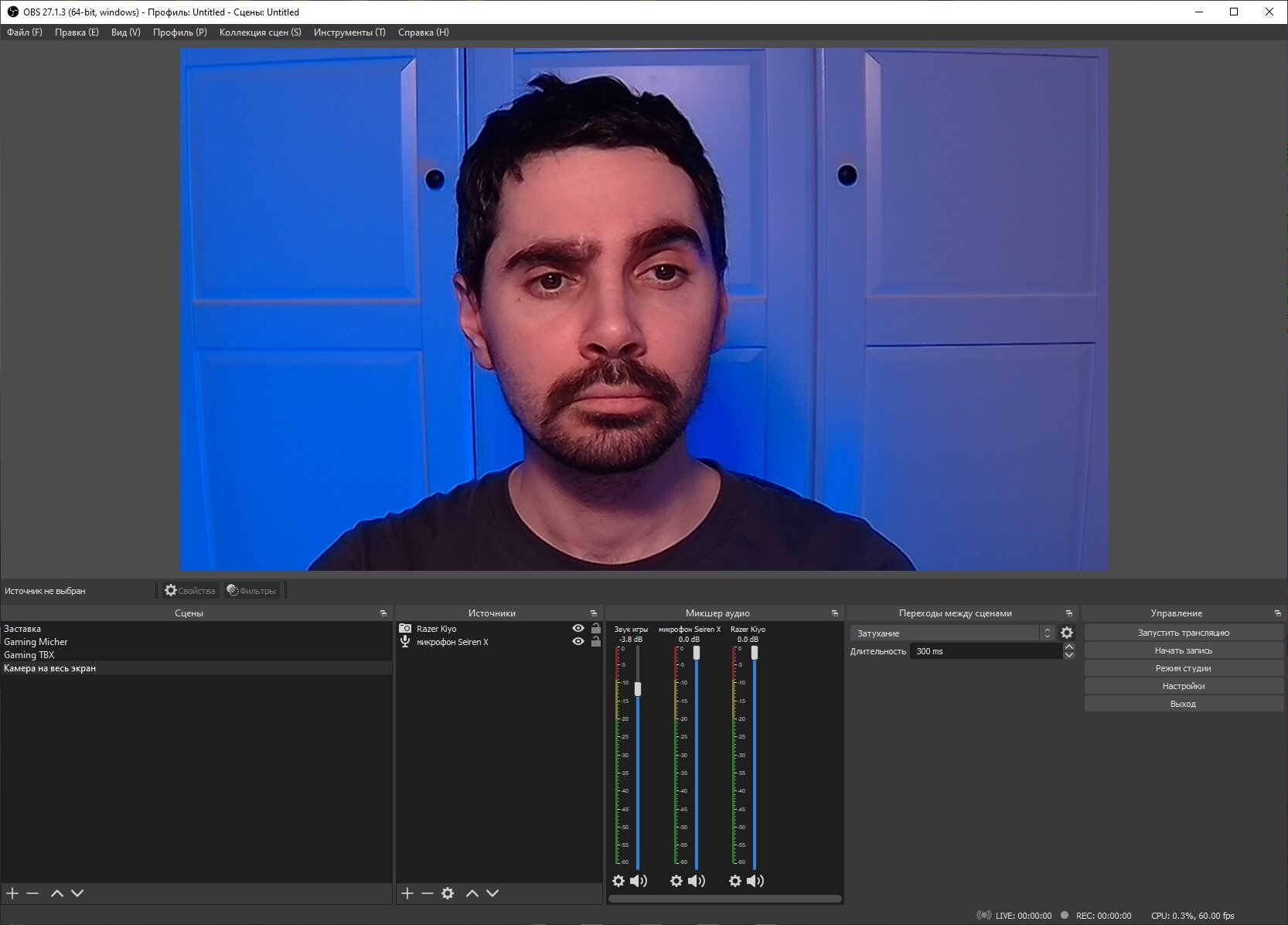
Task: Open audio settings gear for Звук игры
Action: (x=618, y=881)
